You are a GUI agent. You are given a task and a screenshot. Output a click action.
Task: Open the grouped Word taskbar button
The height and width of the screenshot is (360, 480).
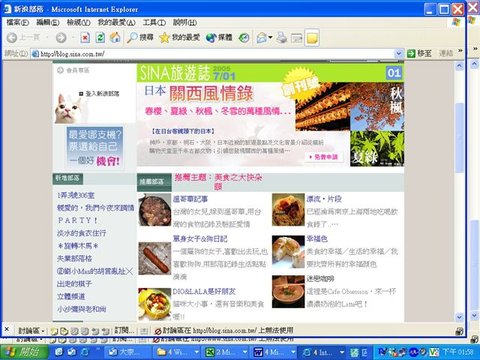pyautogui.click(x=275, y=352)
